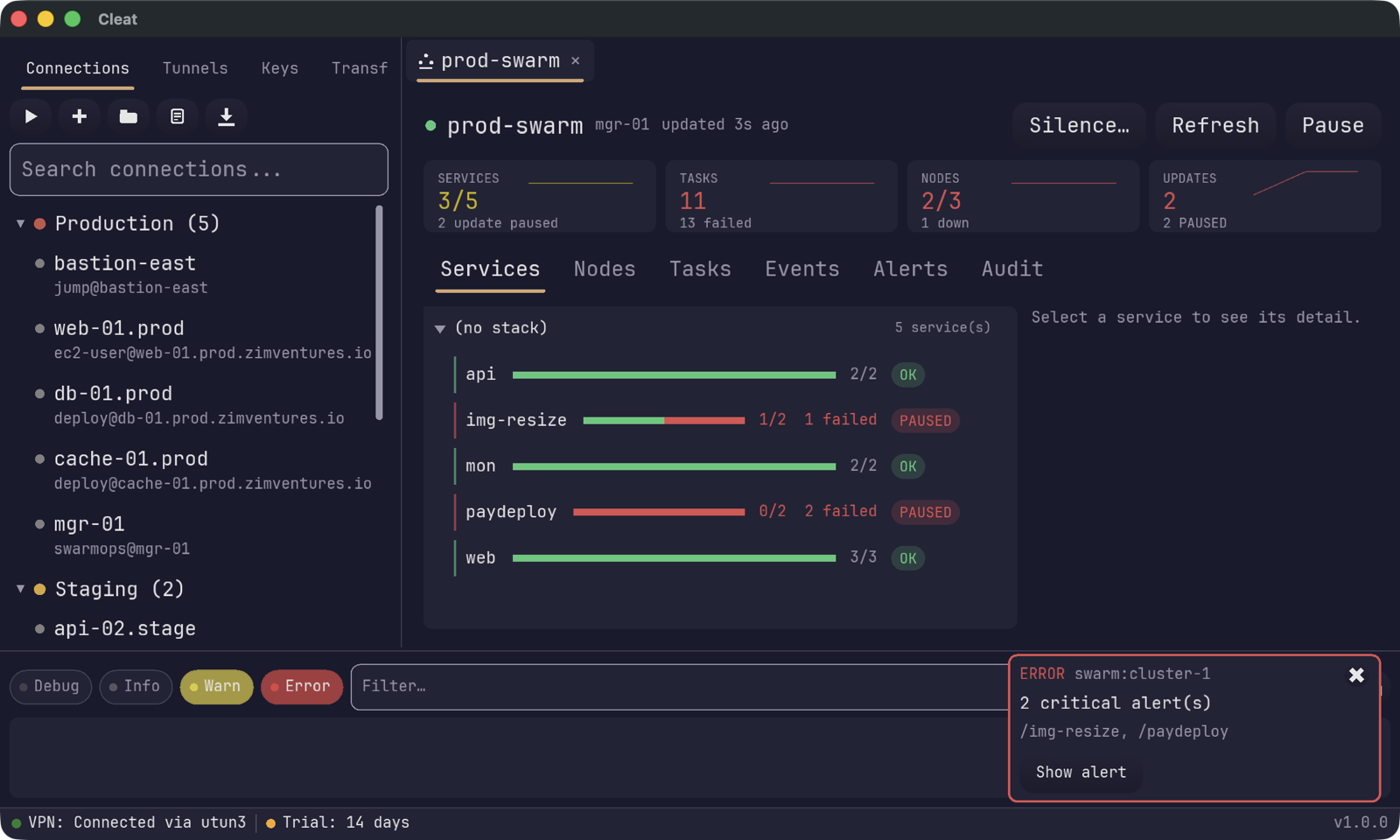
Task: Toggle the Info log level filter
Action: pos(136,687)
